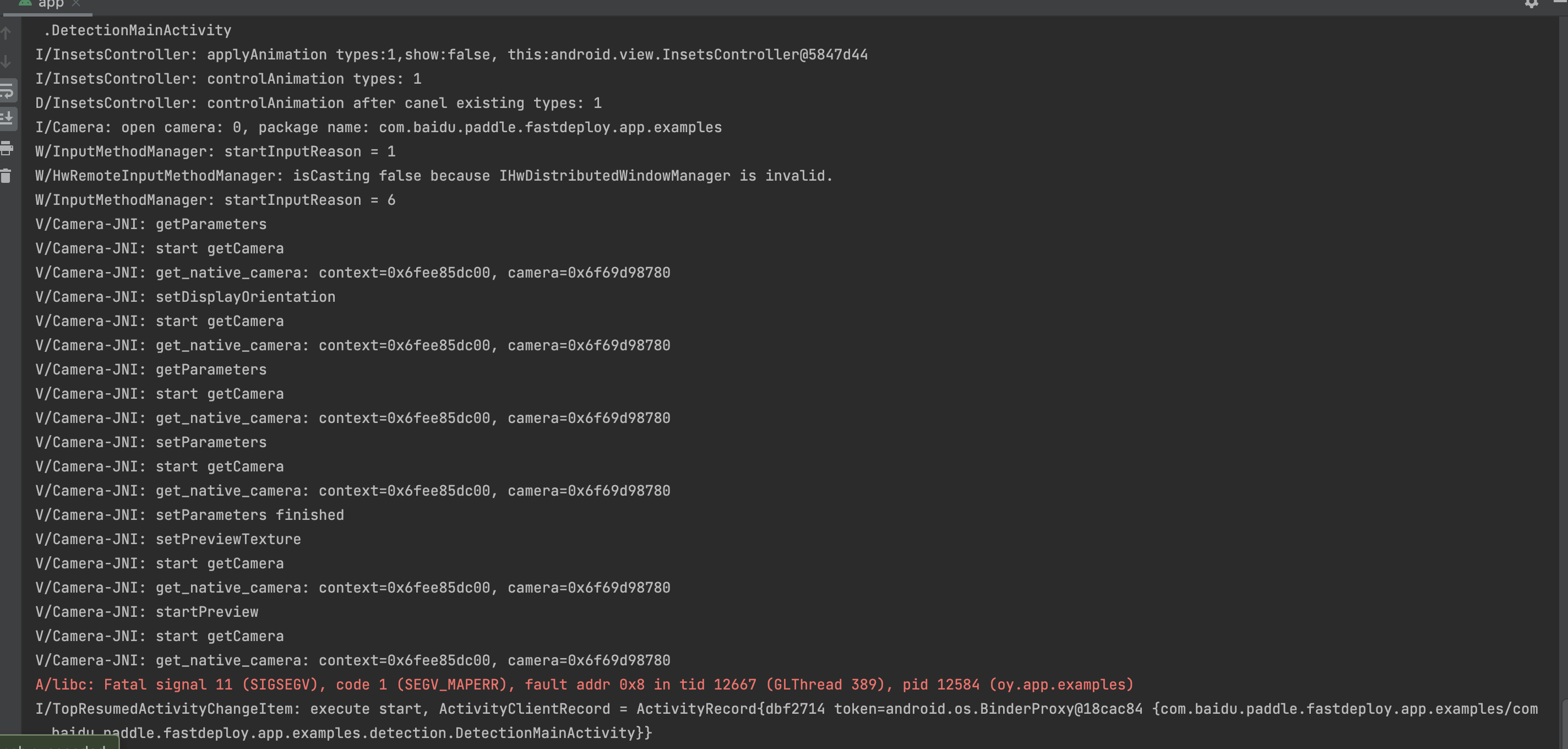1568x749 pixels.
Task: Click the startPreview Camera-JNI log line
Action: coord(146,611)
